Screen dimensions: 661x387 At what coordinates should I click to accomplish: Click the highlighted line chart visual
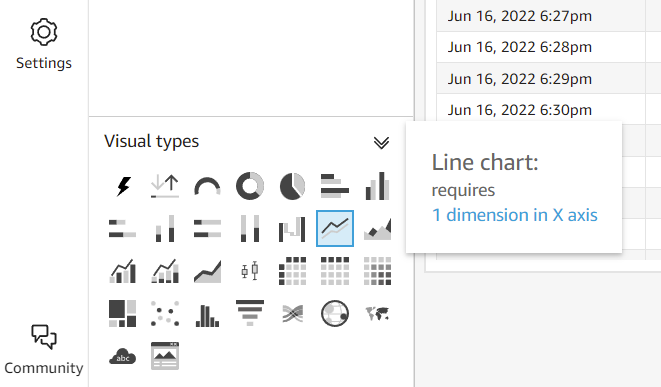[x=335, y=228]
